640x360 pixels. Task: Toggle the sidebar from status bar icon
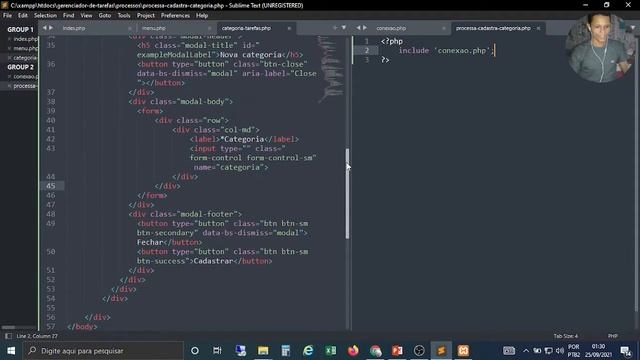8,336
